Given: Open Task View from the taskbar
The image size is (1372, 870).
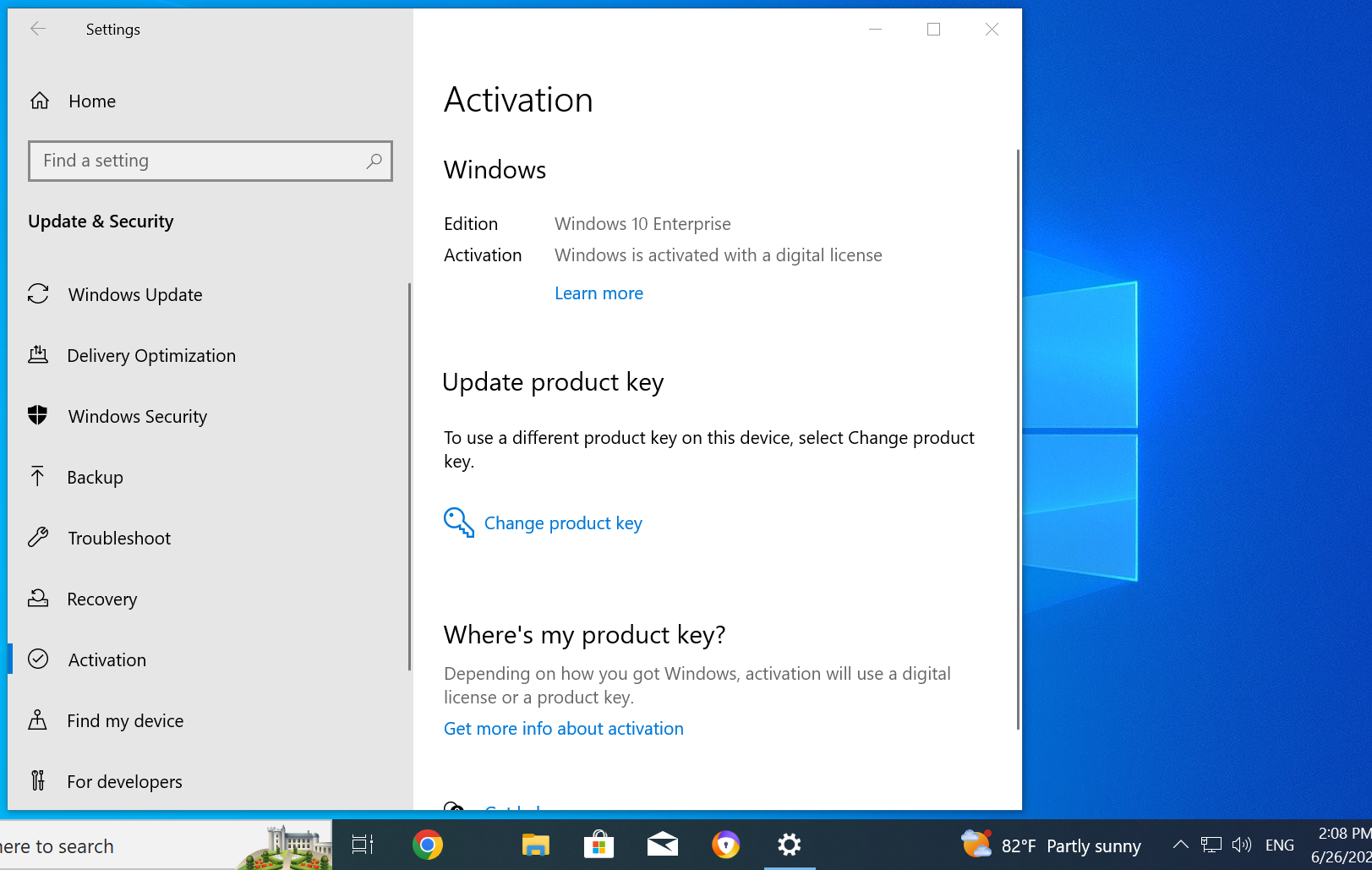Looking at the screenshot, I should (363, 845).
